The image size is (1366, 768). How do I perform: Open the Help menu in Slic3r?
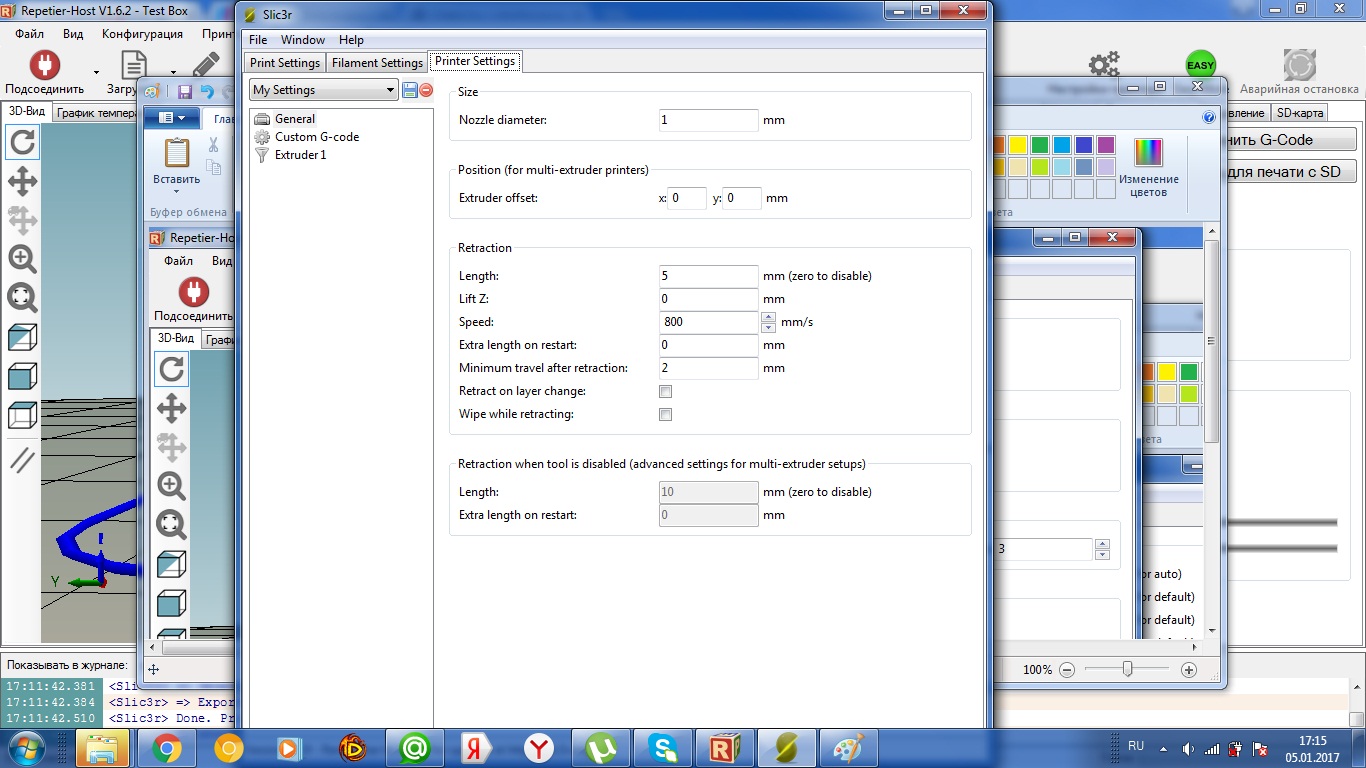coord(351,40)
